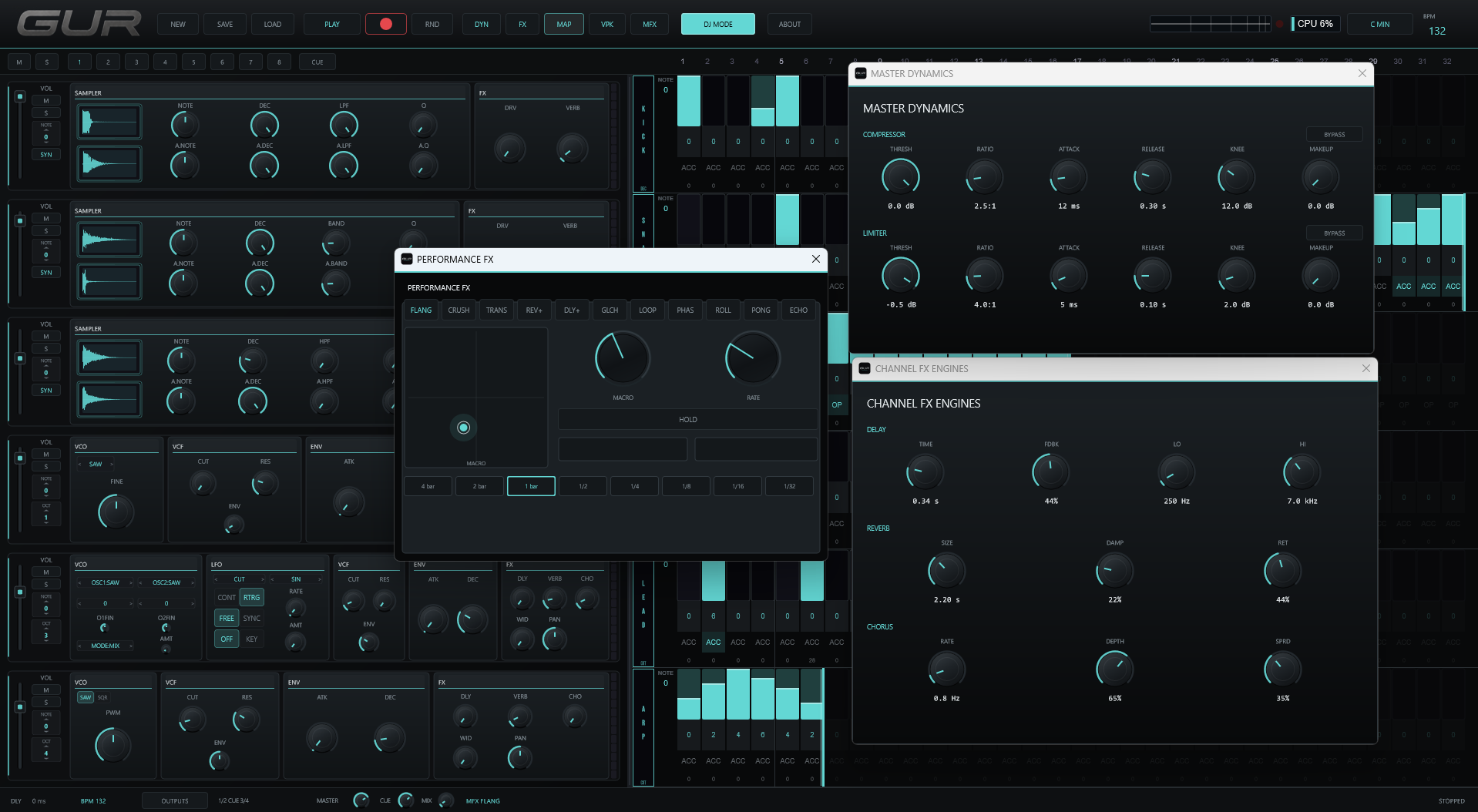
Task: Switch LFO to SYNC mode
Action: click(252, 618)
